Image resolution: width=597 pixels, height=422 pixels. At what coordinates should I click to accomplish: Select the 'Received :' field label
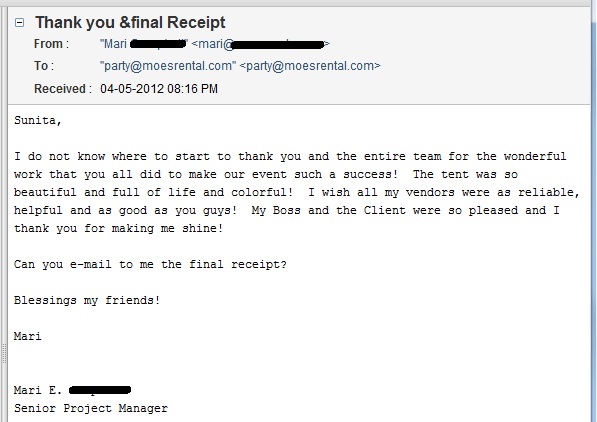point(63,89)
